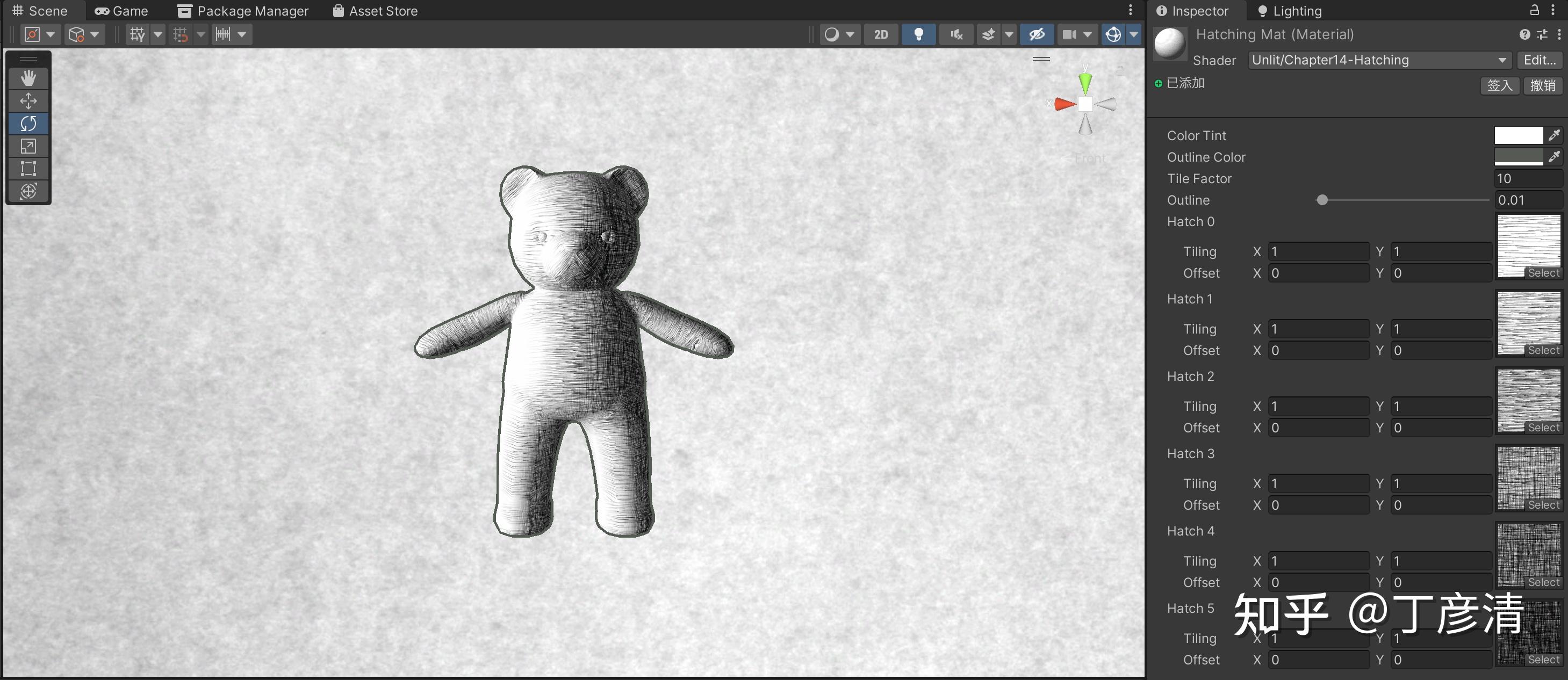Click the Edit button next to the shader
1568x680 pixels.
1539,60
